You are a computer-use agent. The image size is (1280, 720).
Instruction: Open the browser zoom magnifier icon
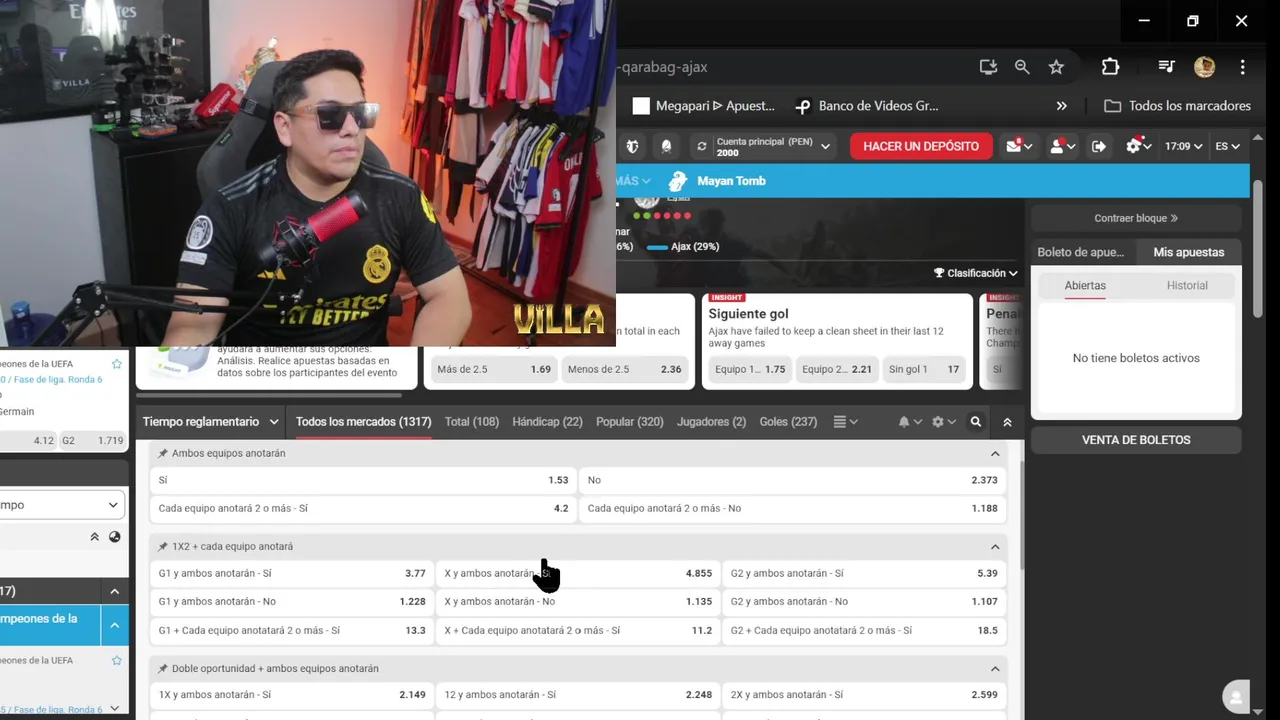pyautogui.click(x=1022, y=67)
